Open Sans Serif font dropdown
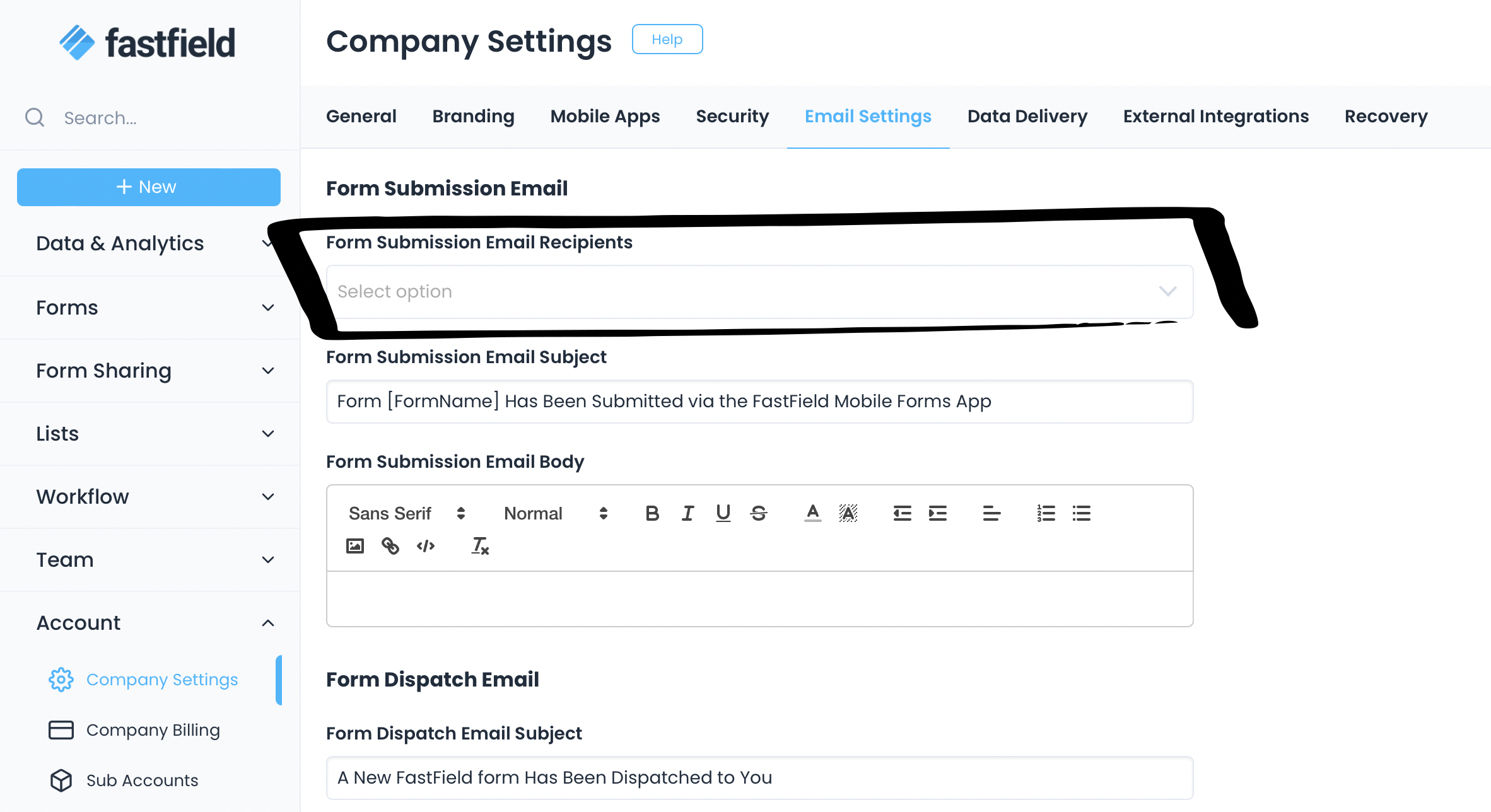Viewport: 1491px width, 812px height. pyautogui.click(x=407, y=513)
